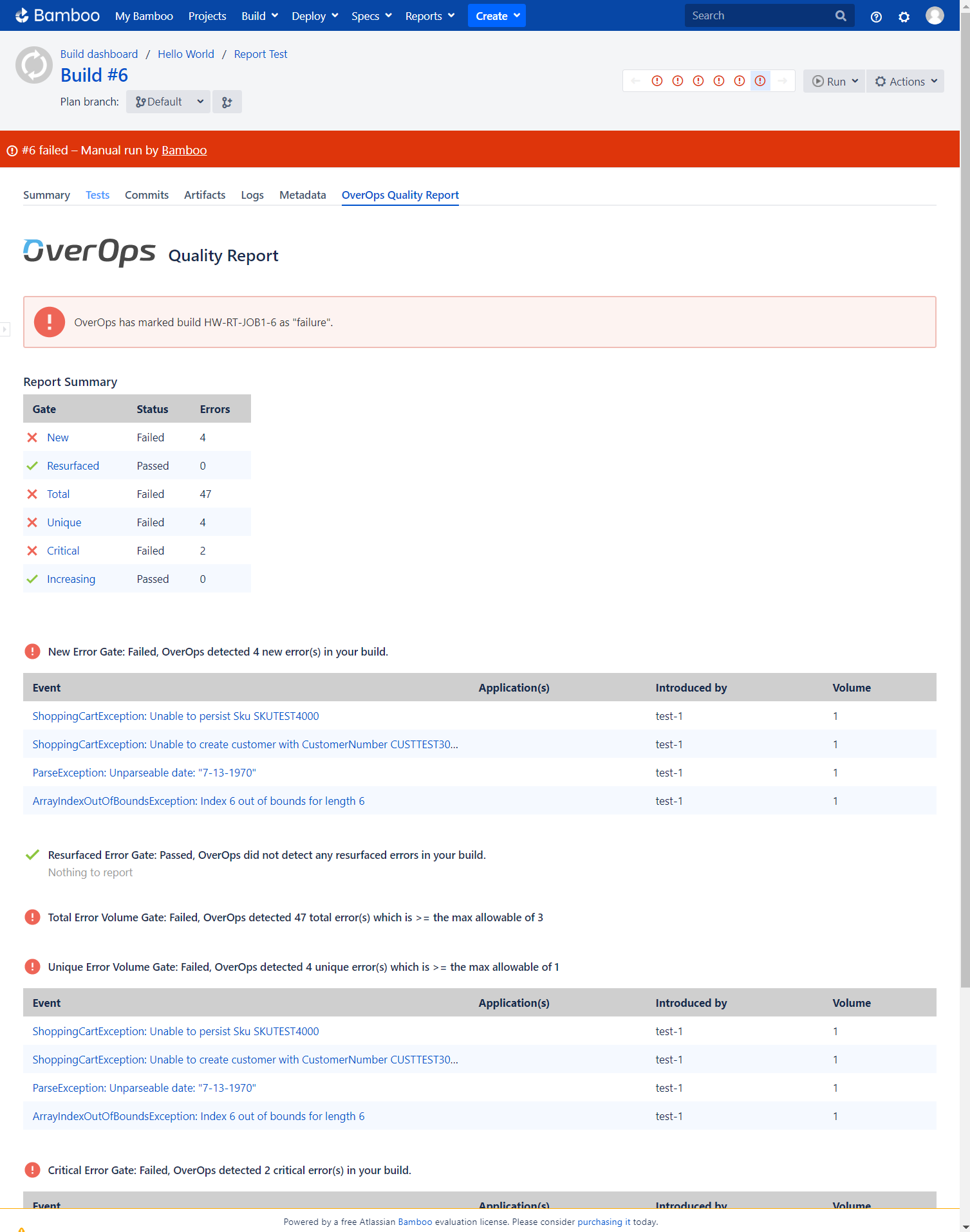The width and height of the screenshot is (970, 1232).
Task: Open the administration gear menu
Action: 904,17
